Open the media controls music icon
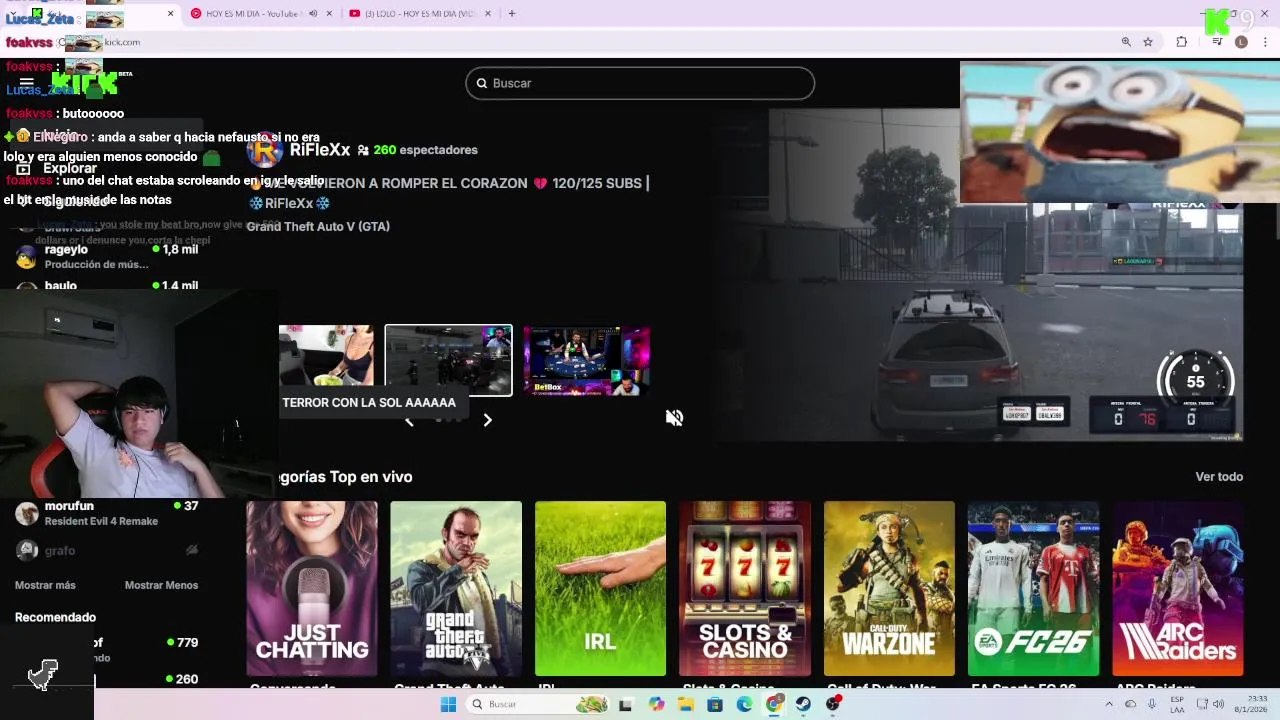The width and height of the screenshot is (1280, 720). tap(1217, 42)
